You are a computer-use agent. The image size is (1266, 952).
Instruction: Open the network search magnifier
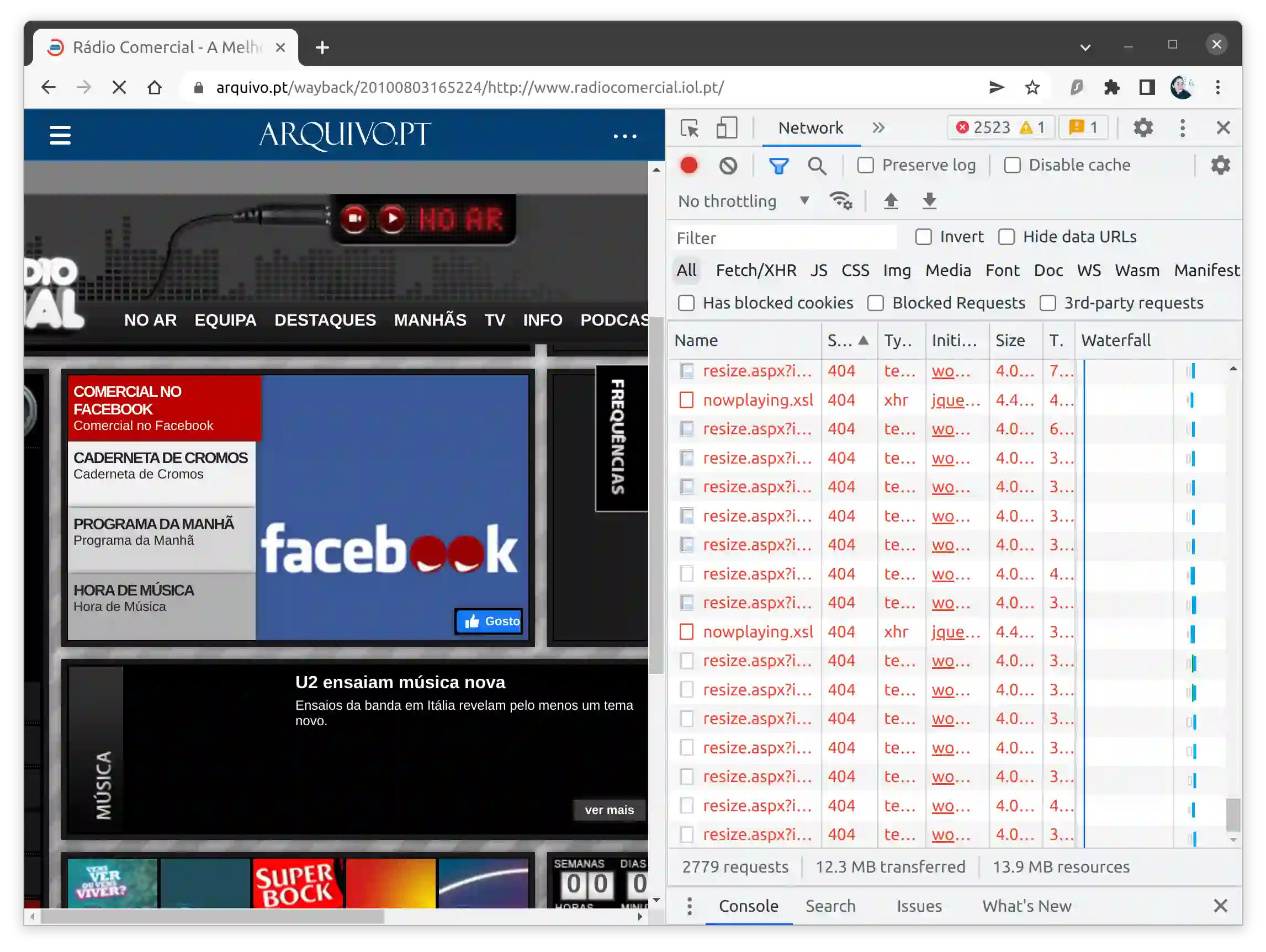817,166
